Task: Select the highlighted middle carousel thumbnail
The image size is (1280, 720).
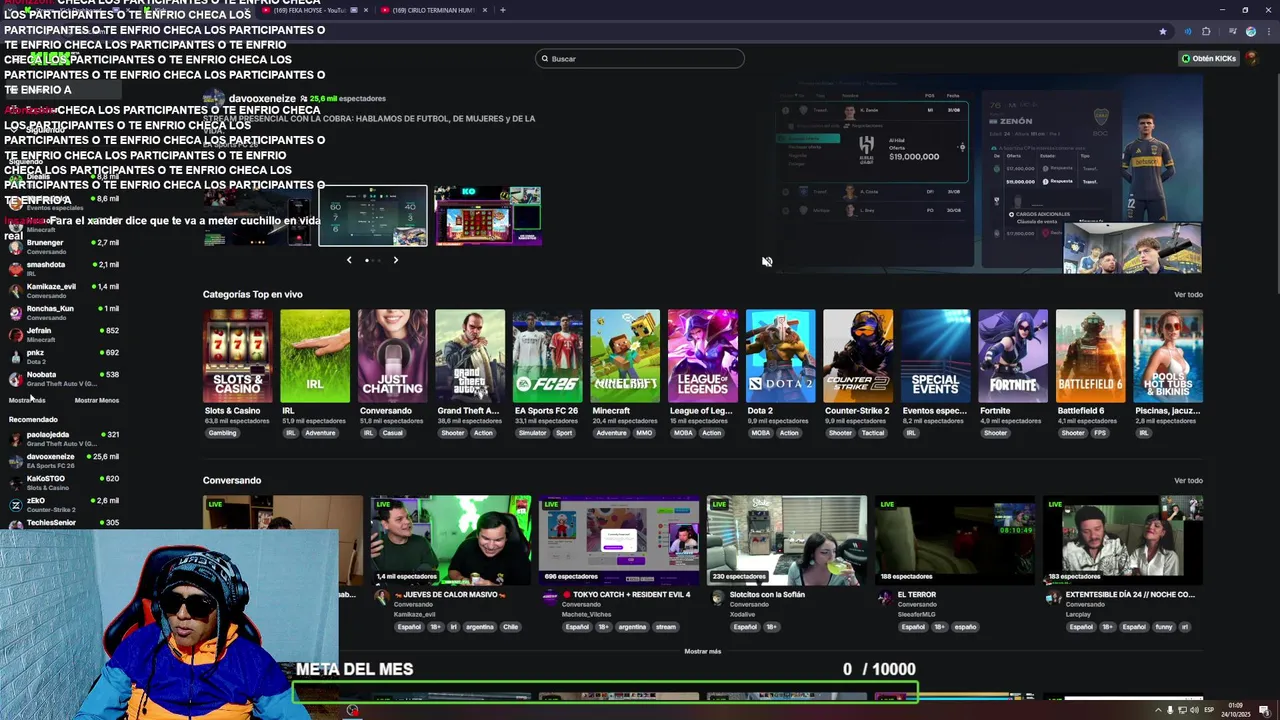Action: [x=373, y=216]
